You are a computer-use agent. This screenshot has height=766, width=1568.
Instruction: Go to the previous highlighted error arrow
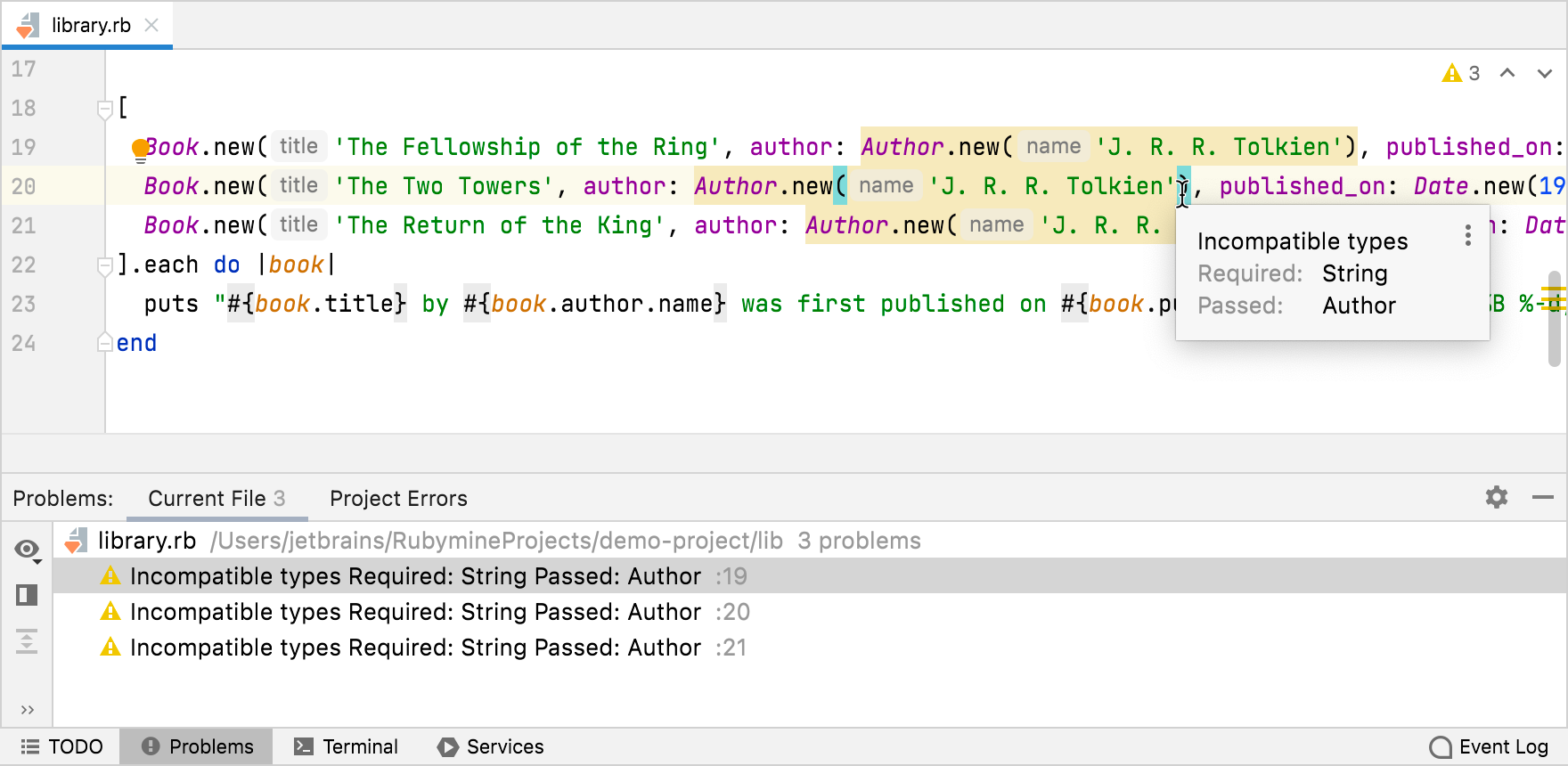(x=1507, y=73)
